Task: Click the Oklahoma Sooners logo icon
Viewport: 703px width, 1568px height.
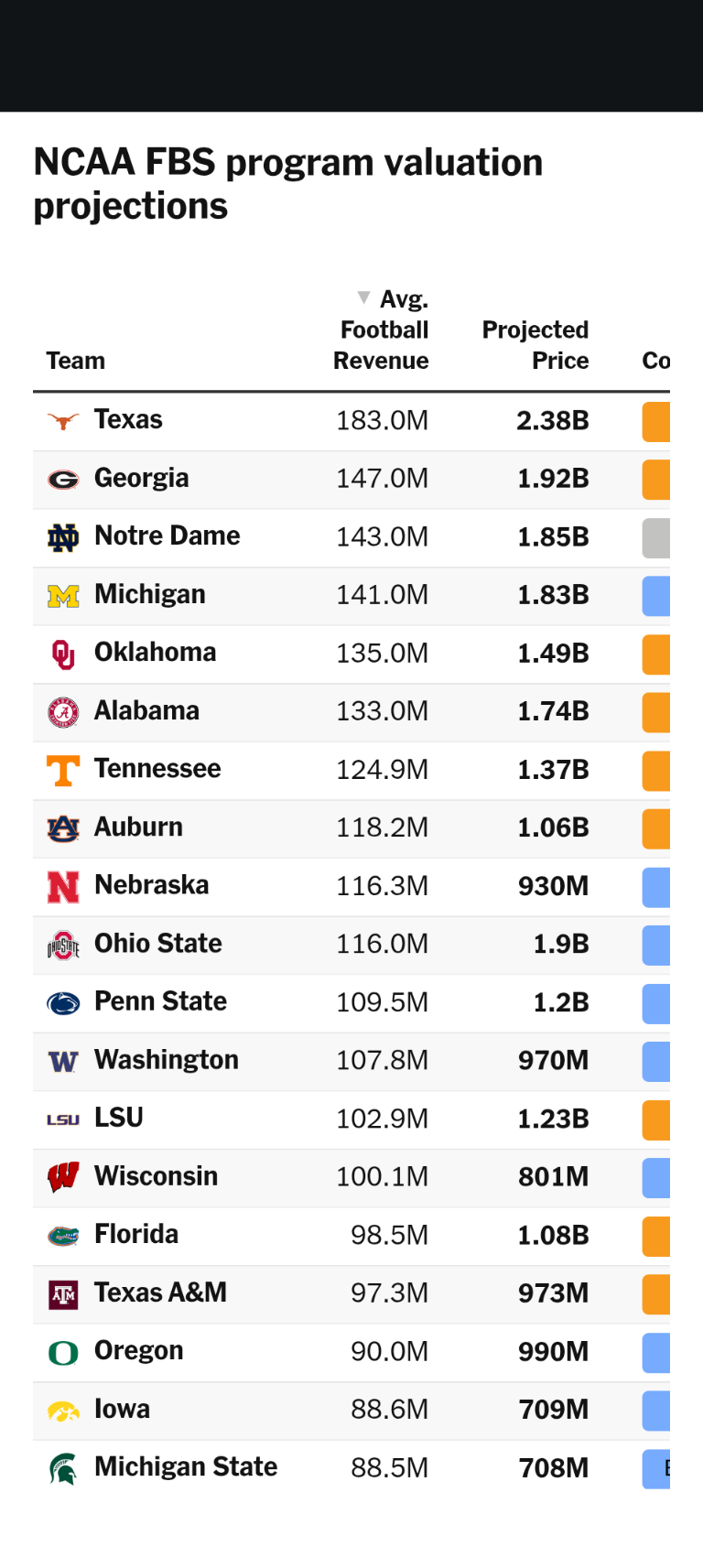Action: 63,654
